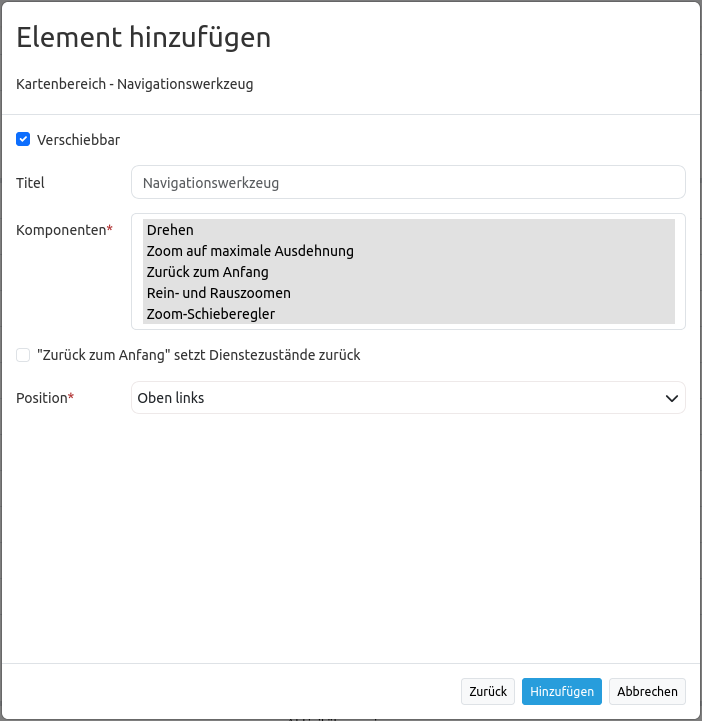Open the Position dropdown showing Oben links
The height and width of the screenshot is (721, 702).
400,398
